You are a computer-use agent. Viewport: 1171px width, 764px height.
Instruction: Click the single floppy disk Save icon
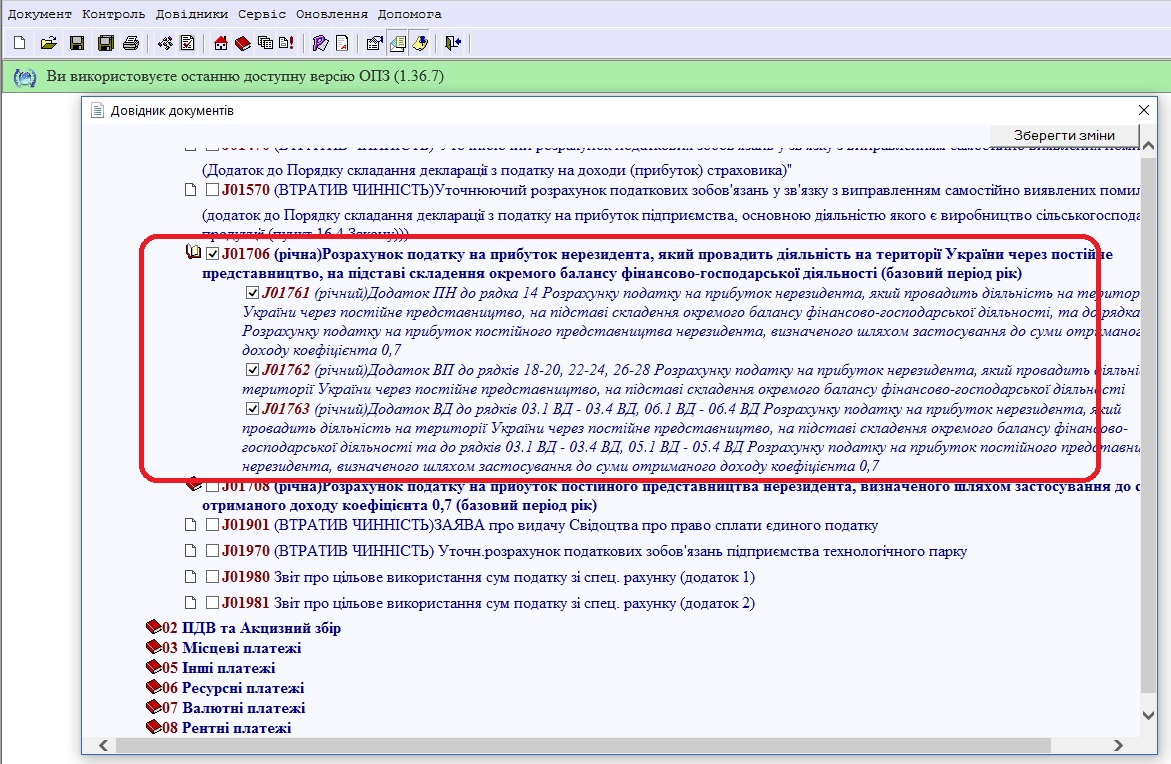pyautogui.click(x=76, y=43)
